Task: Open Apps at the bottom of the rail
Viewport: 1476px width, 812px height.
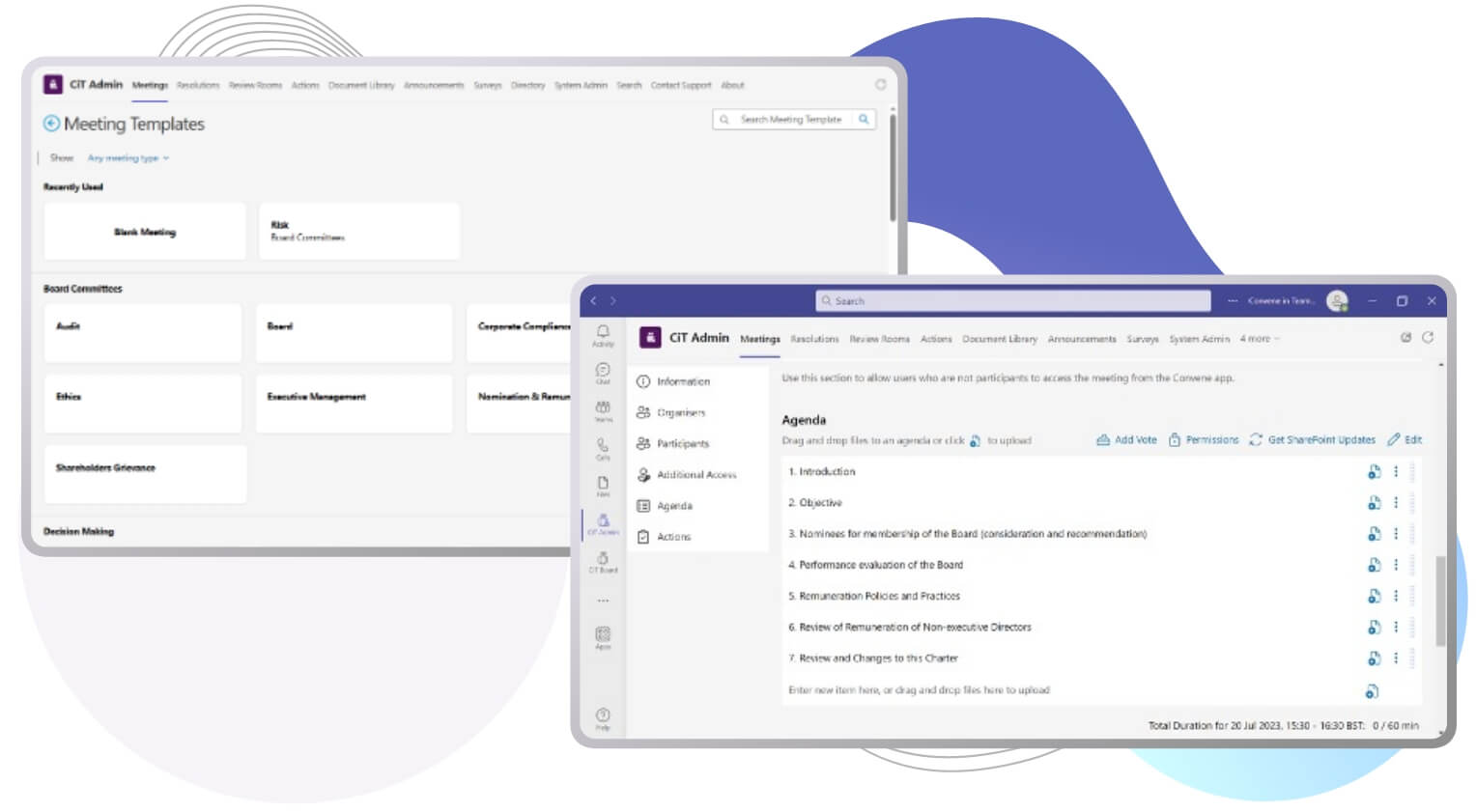Action: point(603,634)
